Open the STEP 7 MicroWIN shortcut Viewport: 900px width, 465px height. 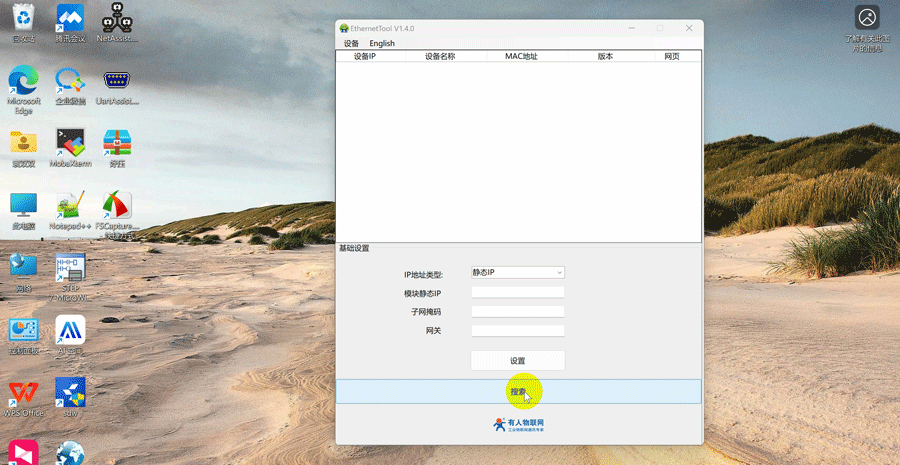pos(70,270)
